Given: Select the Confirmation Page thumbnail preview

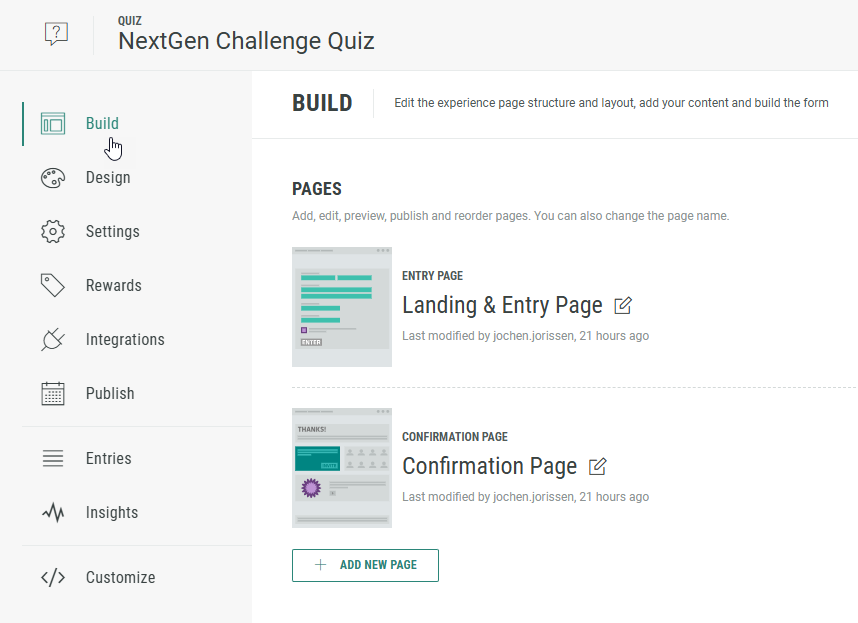Looking at the screenshot, I should coord(342,467).
